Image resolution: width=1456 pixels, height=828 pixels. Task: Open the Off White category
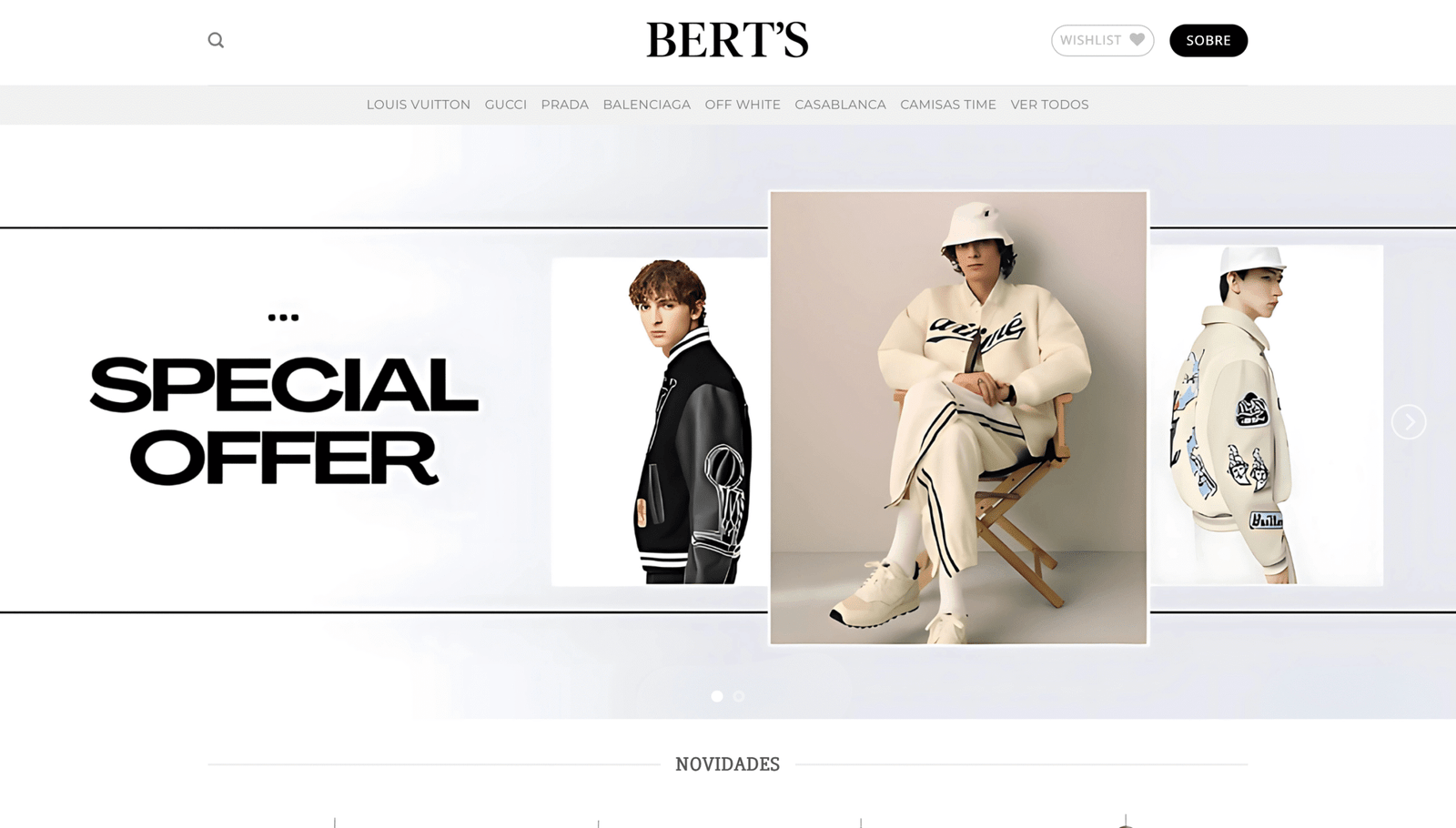pos(743,105)
